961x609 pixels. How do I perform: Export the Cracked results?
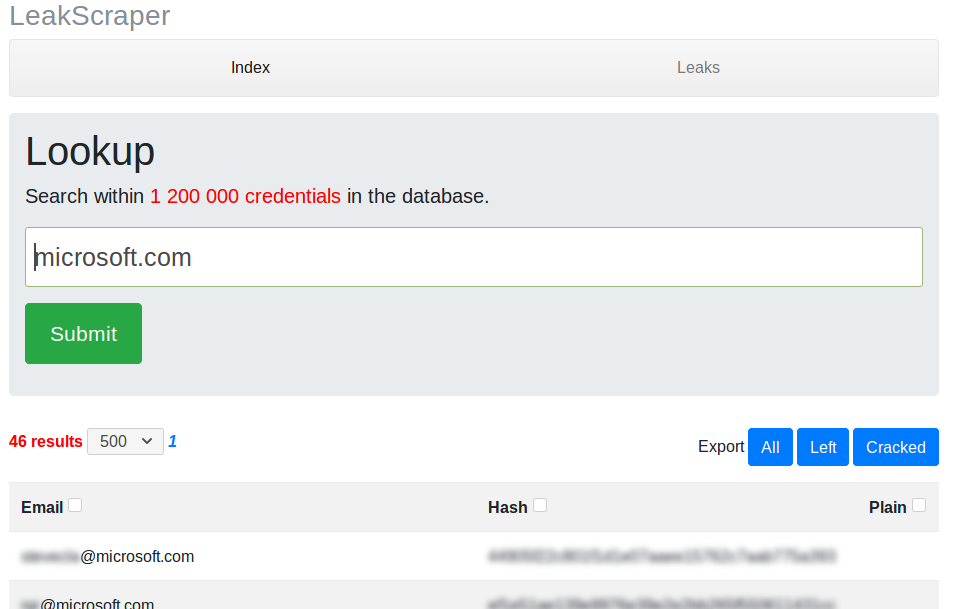pyautogui.click(x=896, y=447)
